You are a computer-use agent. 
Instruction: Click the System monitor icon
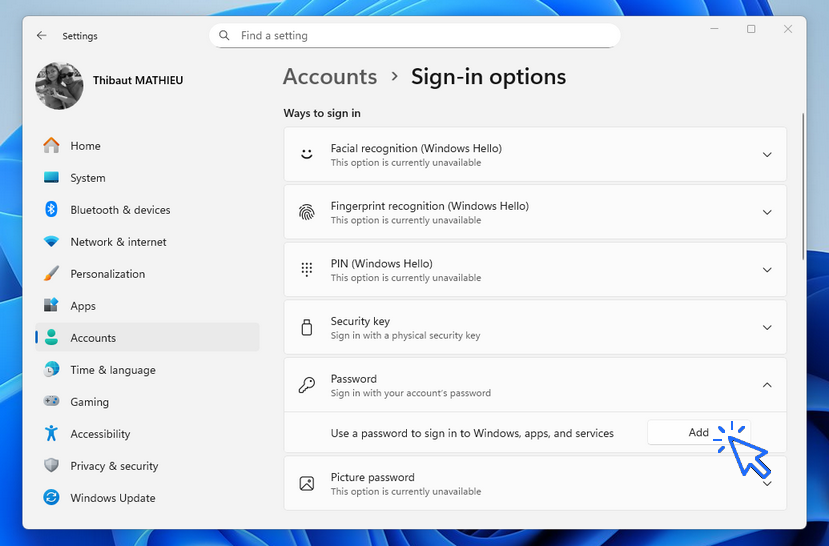51,178
